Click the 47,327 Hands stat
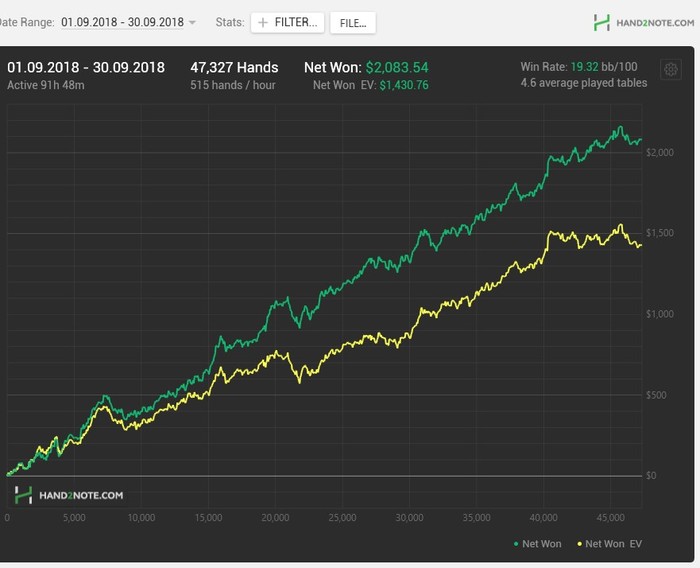Screen dimensions: 700x568 coord(236,68)
